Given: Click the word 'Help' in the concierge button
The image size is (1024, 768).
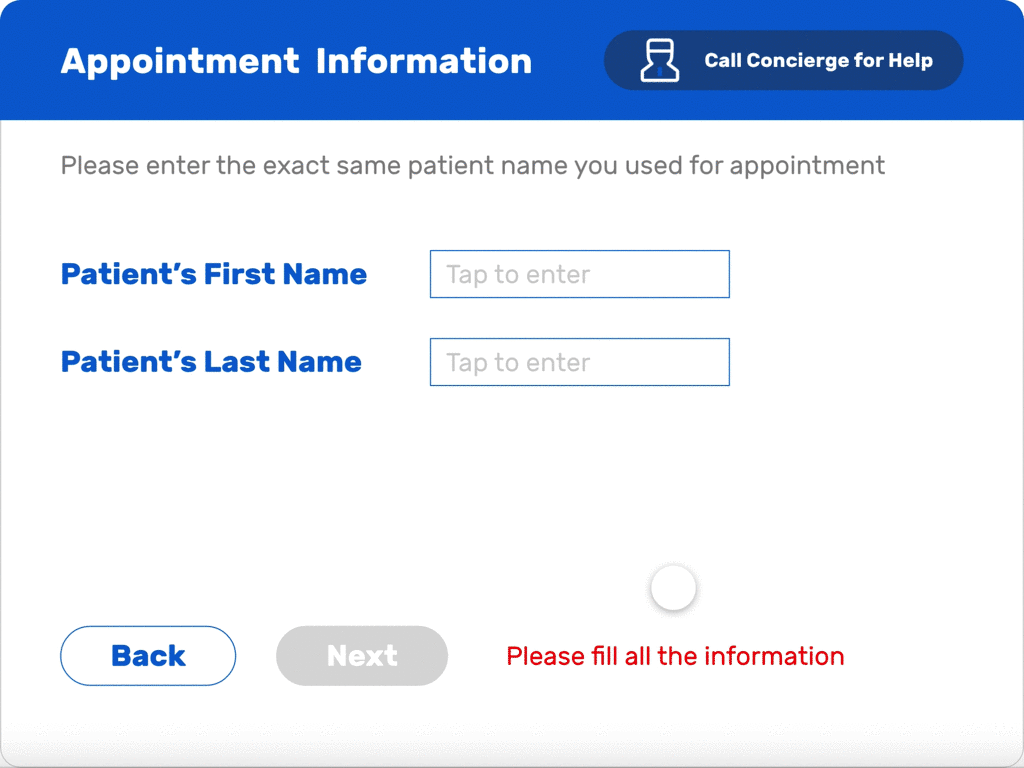Looking at the screenshot, I should point(910,60).
